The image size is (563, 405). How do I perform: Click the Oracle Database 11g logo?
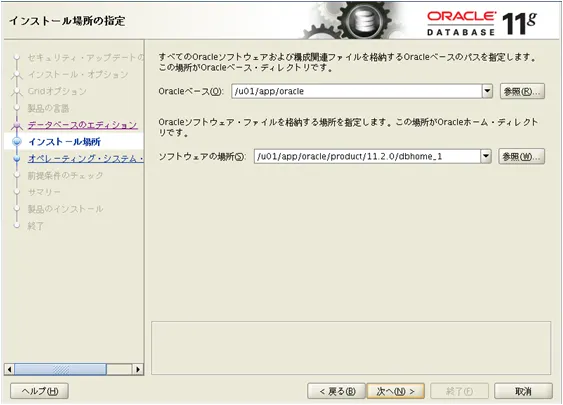(x=482, y=23)
